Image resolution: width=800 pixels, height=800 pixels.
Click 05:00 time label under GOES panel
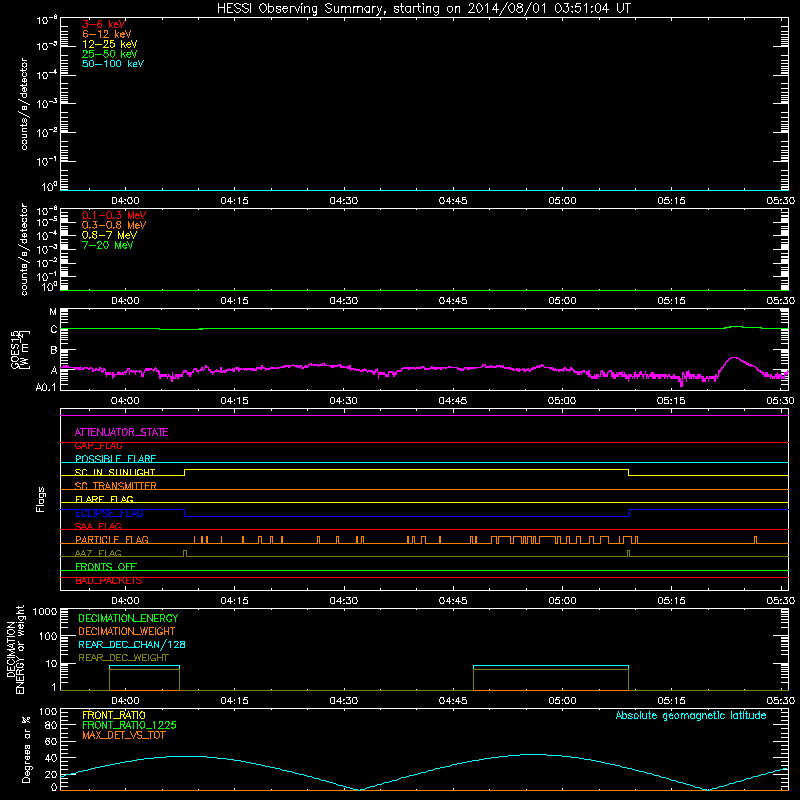click(562, 401)
